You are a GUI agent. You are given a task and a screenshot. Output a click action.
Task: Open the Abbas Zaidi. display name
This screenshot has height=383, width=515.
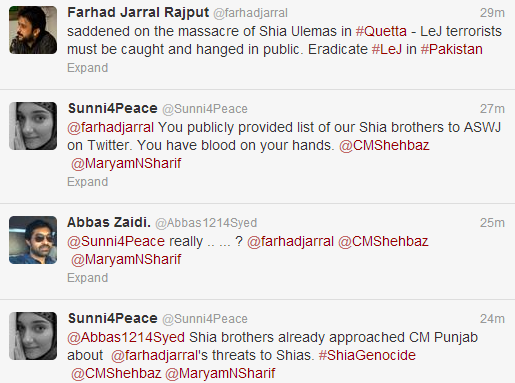pyautogui.click(x=109, y=222)
